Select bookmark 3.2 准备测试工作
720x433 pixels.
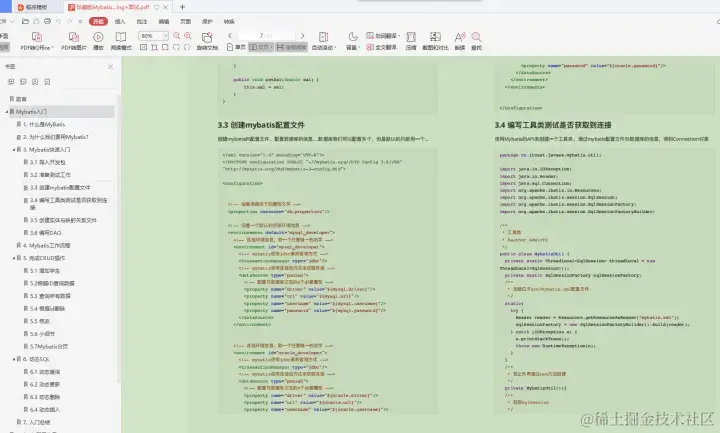tap(51, 175)
